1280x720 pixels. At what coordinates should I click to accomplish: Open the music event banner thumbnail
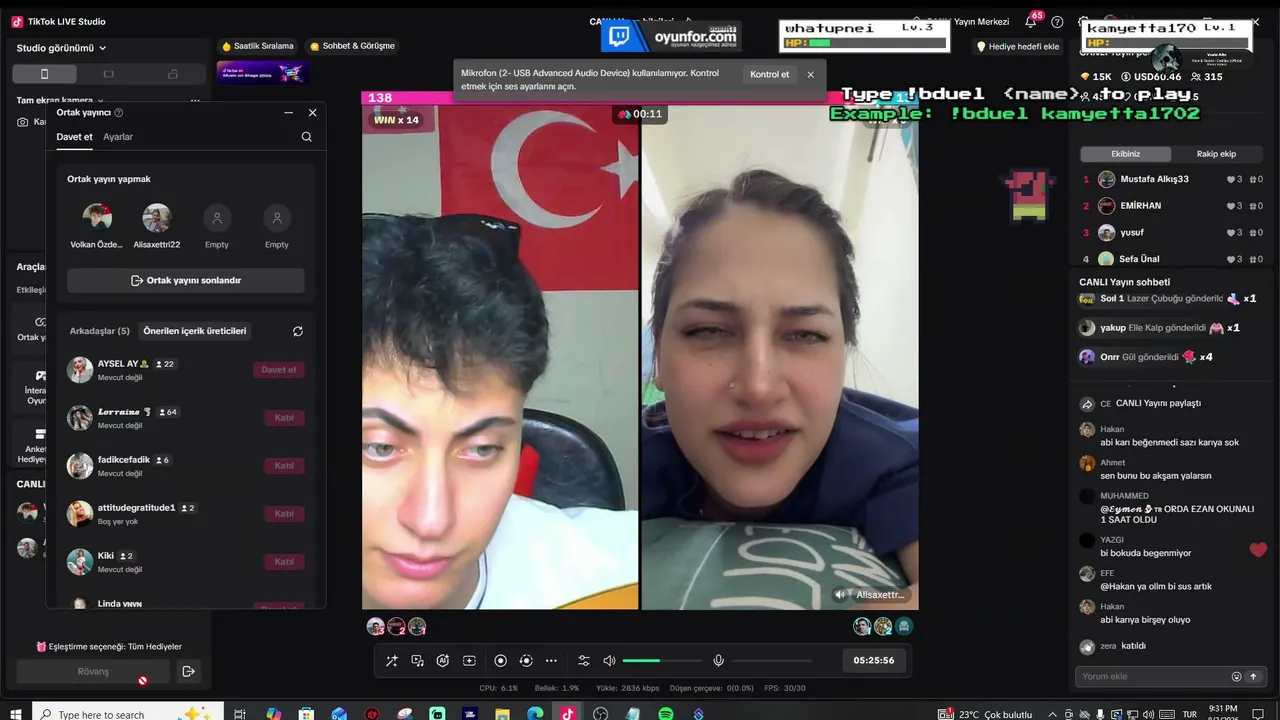[x=263, y=72]
